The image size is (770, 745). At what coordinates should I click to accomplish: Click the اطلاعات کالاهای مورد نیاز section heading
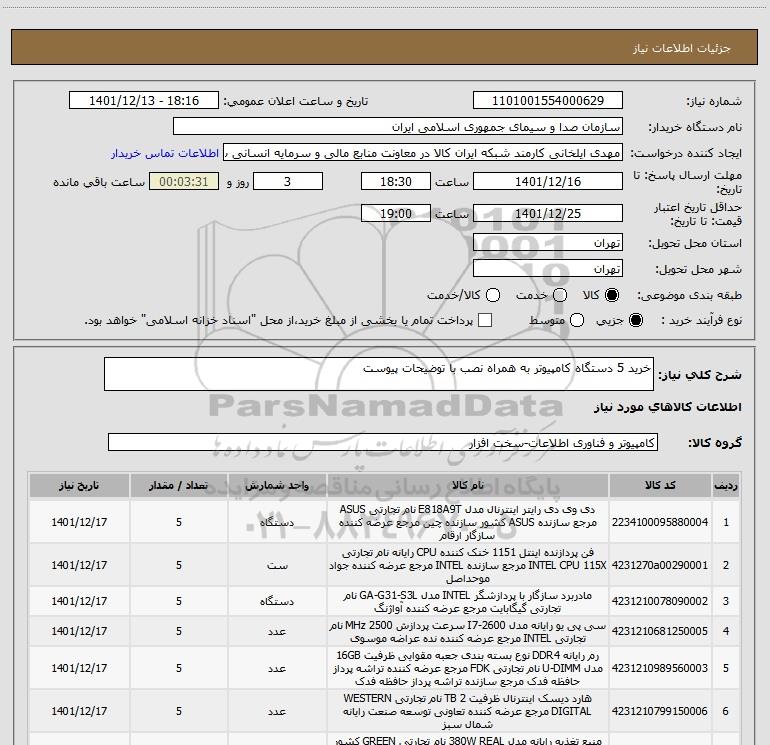click(667, 407)
